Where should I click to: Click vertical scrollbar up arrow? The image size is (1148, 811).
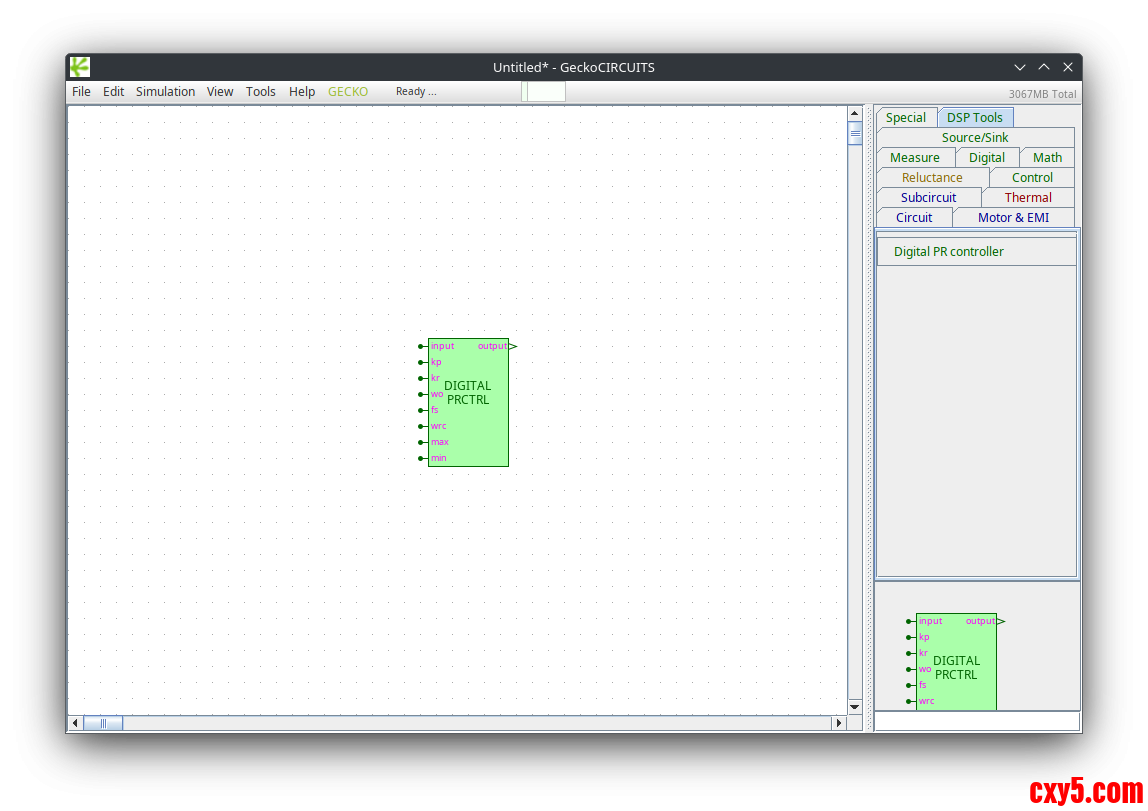[855, 113]
